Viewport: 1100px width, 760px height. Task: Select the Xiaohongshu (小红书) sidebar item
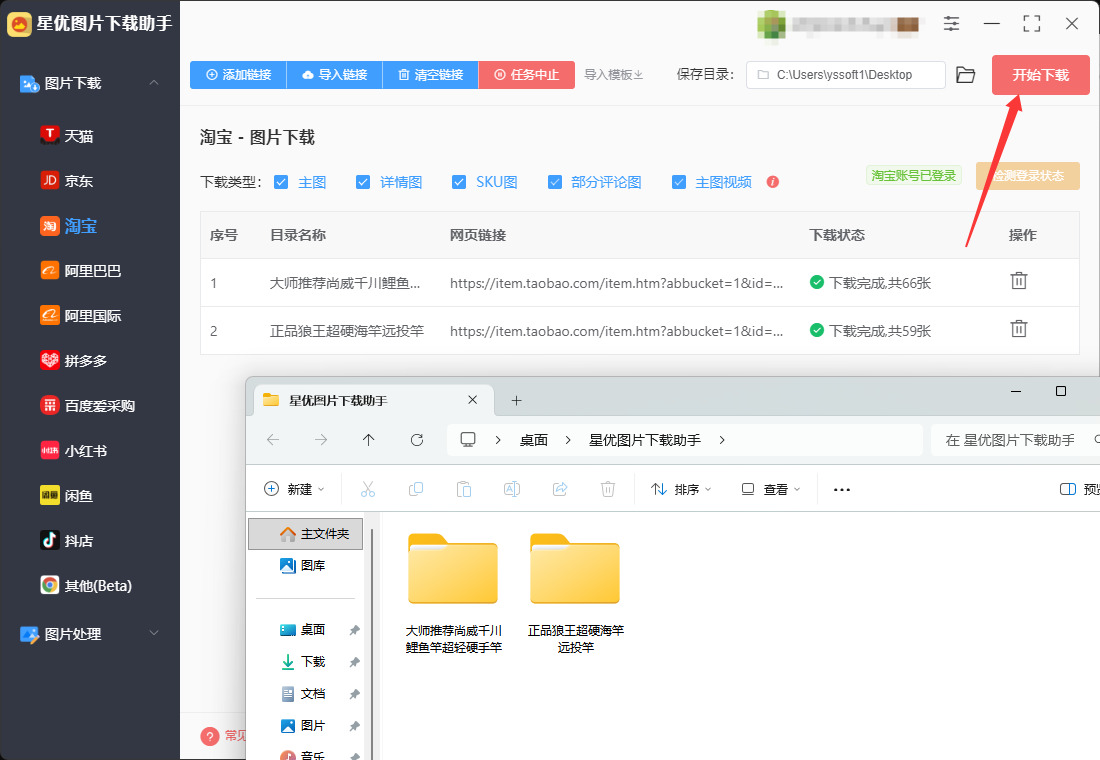pyautogui.click(x=74, y=451)
